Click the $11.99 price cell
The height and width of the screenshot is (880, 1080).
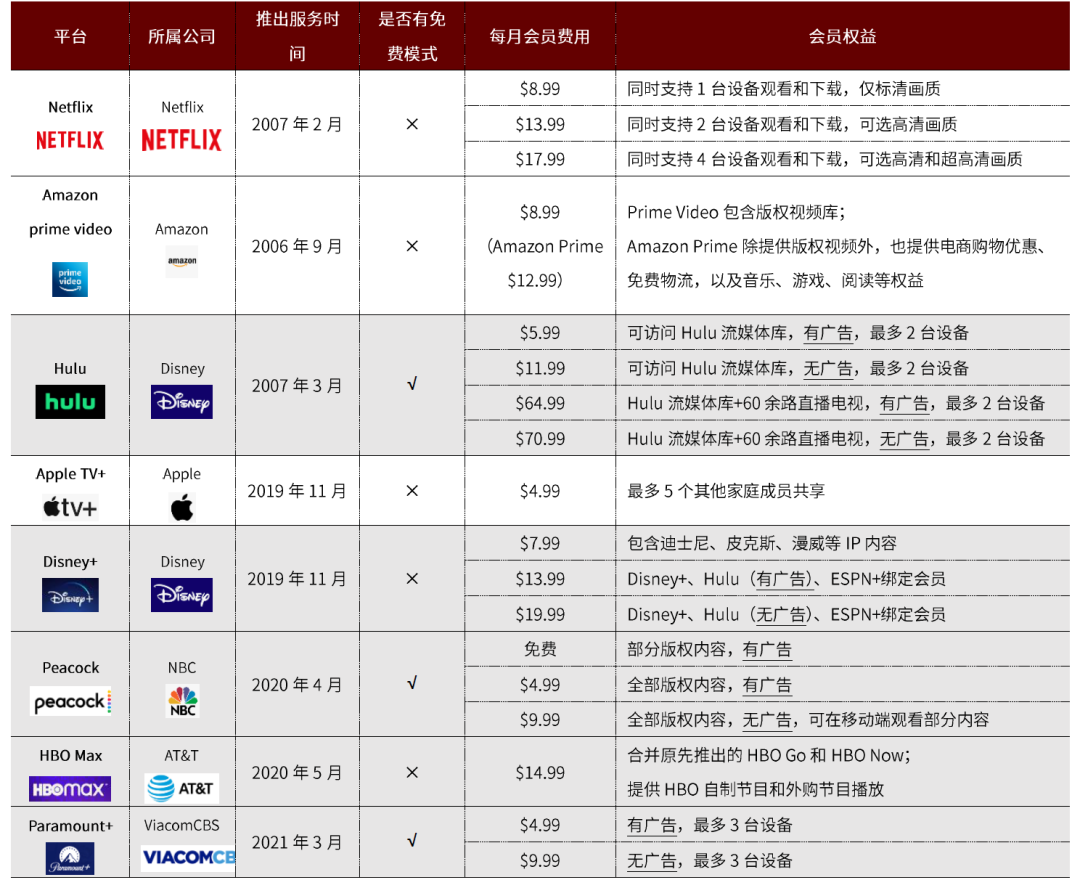540,369
